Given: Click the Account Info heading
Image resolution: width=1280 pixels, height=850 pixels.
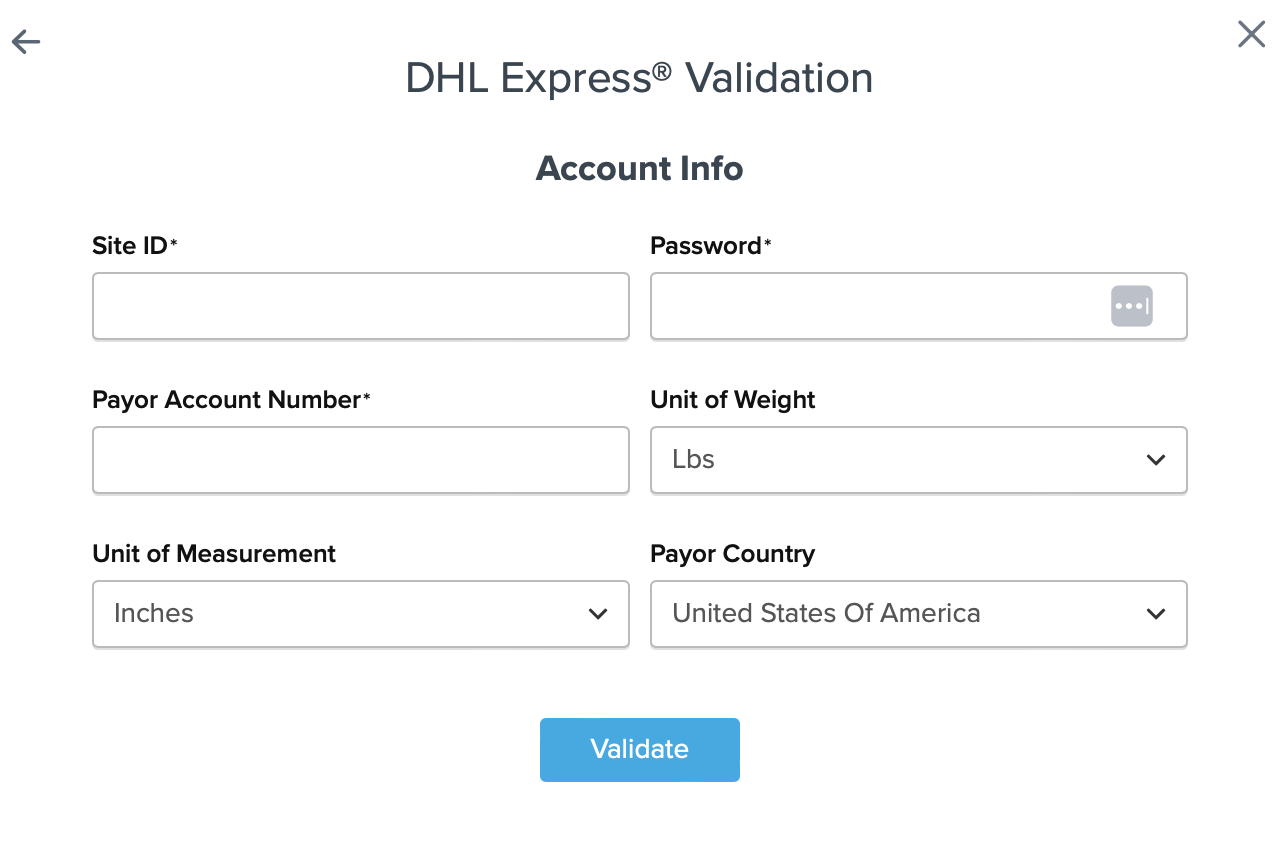Looking at the screenshot, I should [x=639, y=168].
